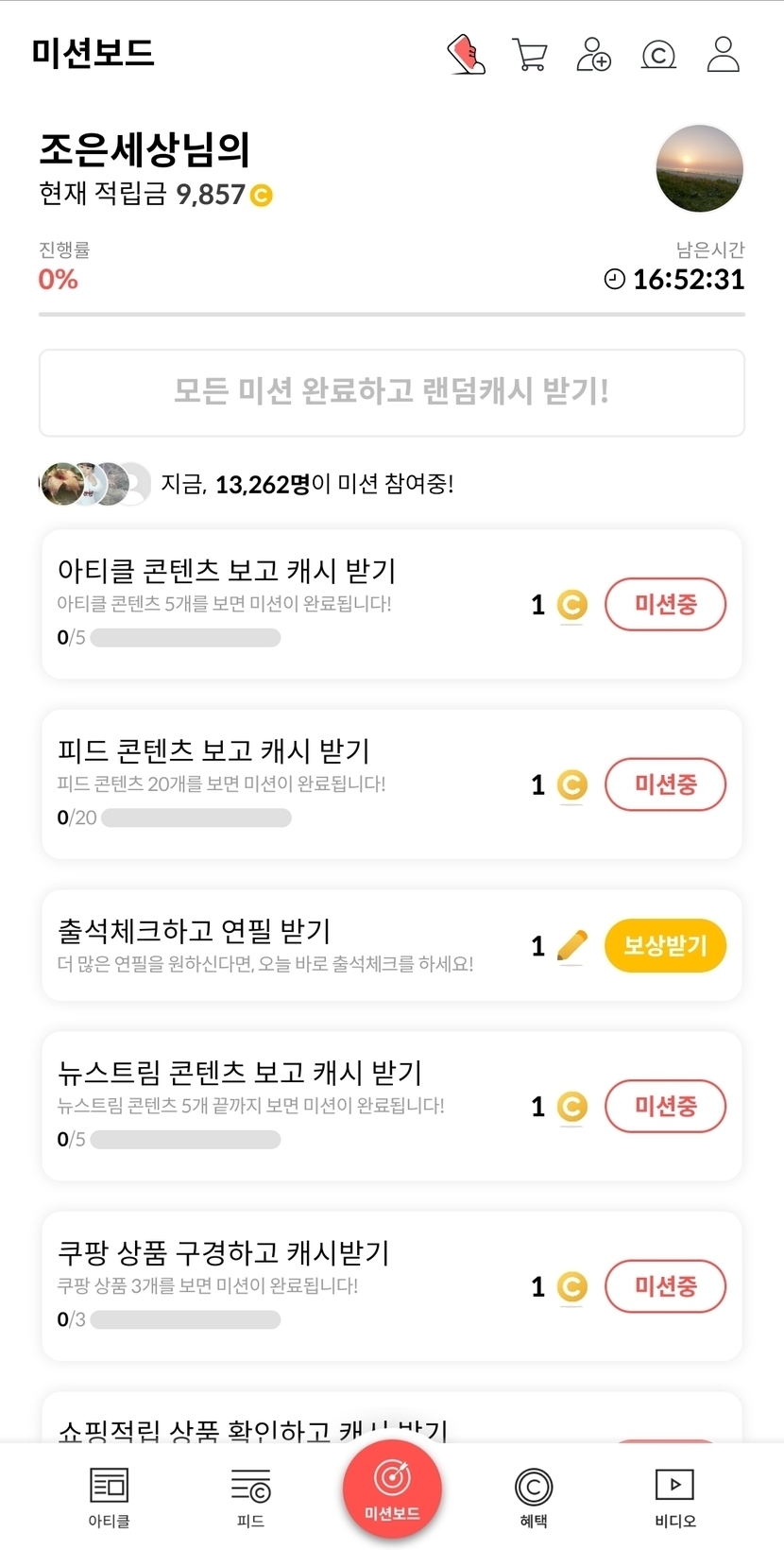Viewport: 784px width, 1550px height.
Task: Tap the pencil reward icon
Action: click(571, 945)
